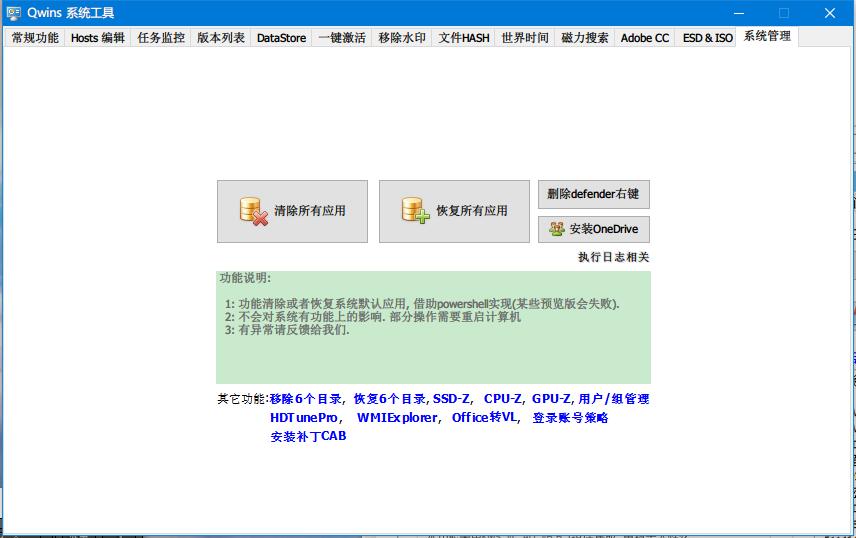Click description line 3 about 反馈
856x538 pixels.
(287, 330)
